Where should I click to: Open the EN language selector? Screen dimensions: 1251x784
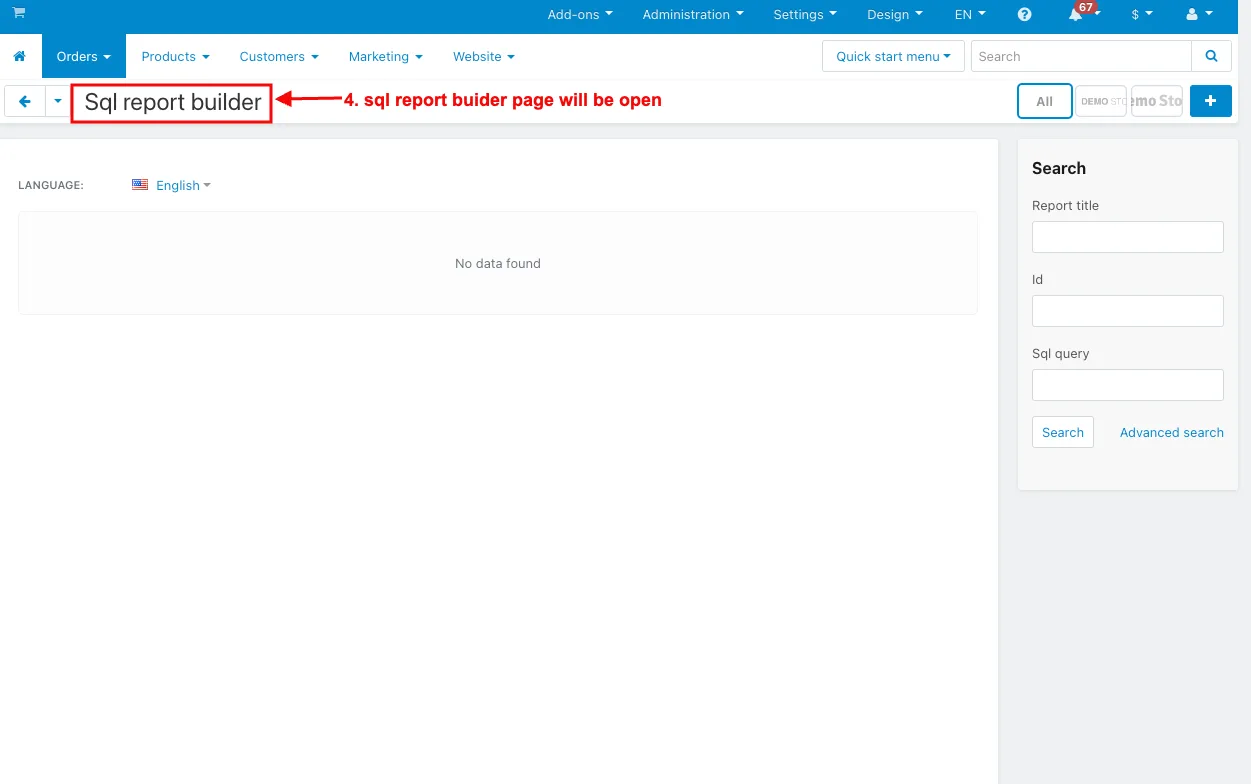coord(970,15)
